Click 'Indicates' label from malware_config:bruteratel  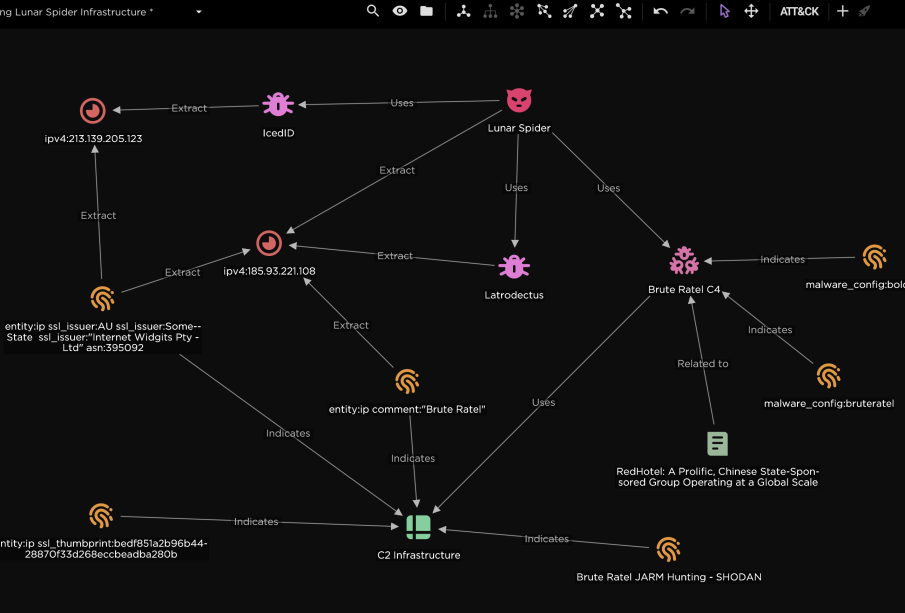[770, 330]
